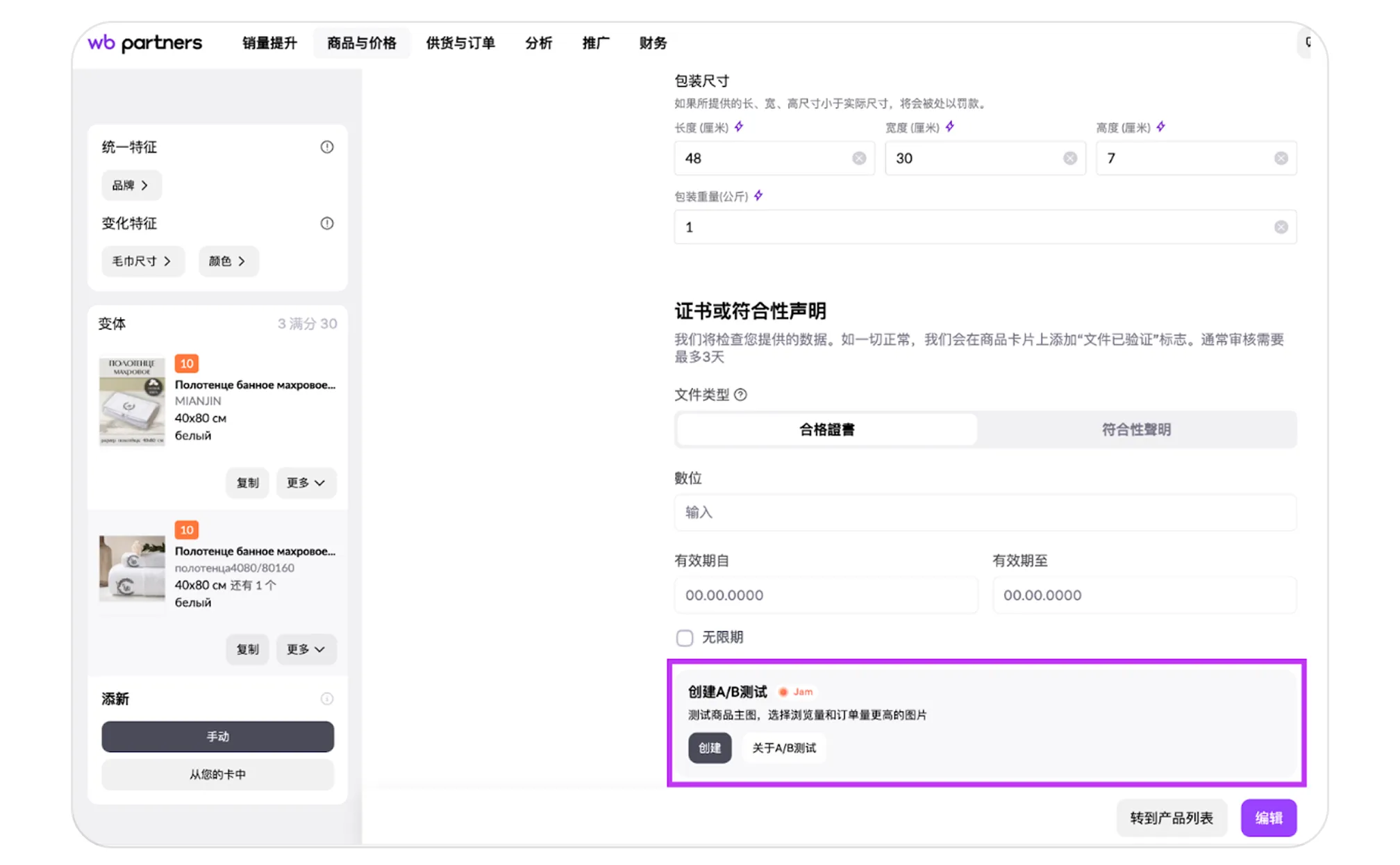Select the 合格證書 file type option
This screenshot has height=865, width=1400.
826,429
